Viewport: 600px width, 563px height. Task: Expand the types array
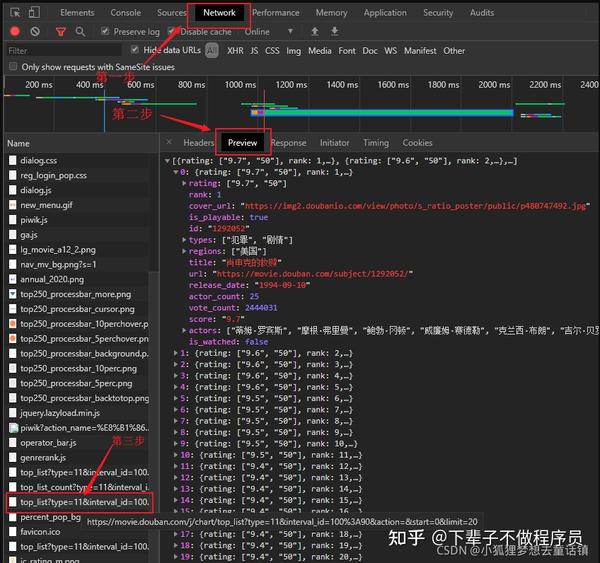(x=184, y=240)
